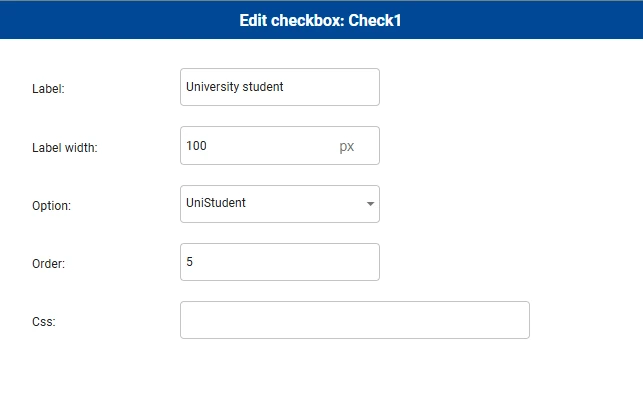Viewport: 643px width, 419px height.
Task: Click the 'Order:' caption text
Action: coord(49,264)
